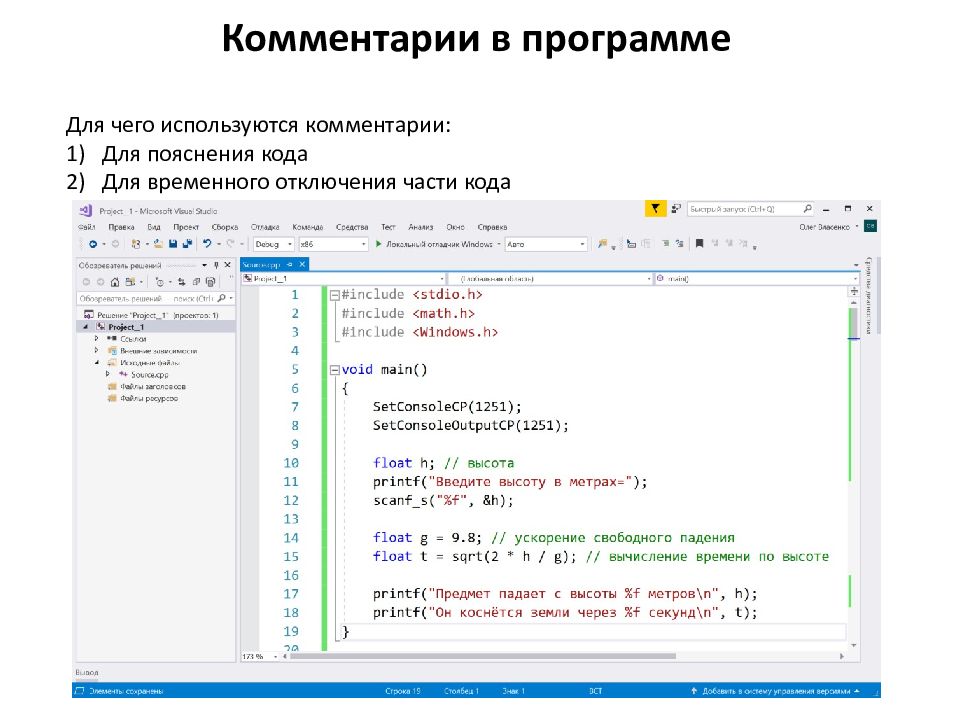Click the Visual Studio logo in title bar

coord(85,211)
